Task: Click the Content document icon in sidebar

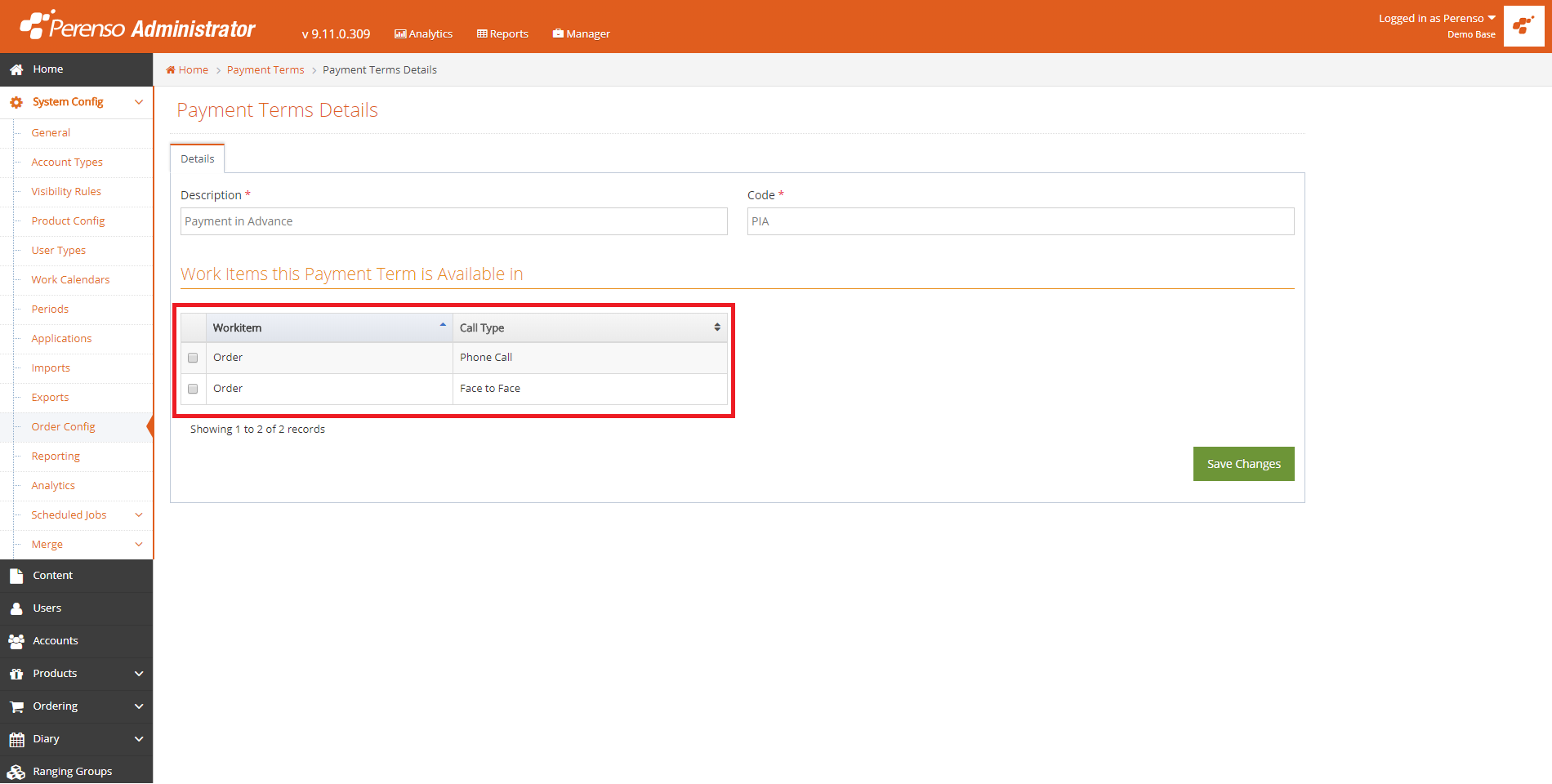Action: coord(16,576)
